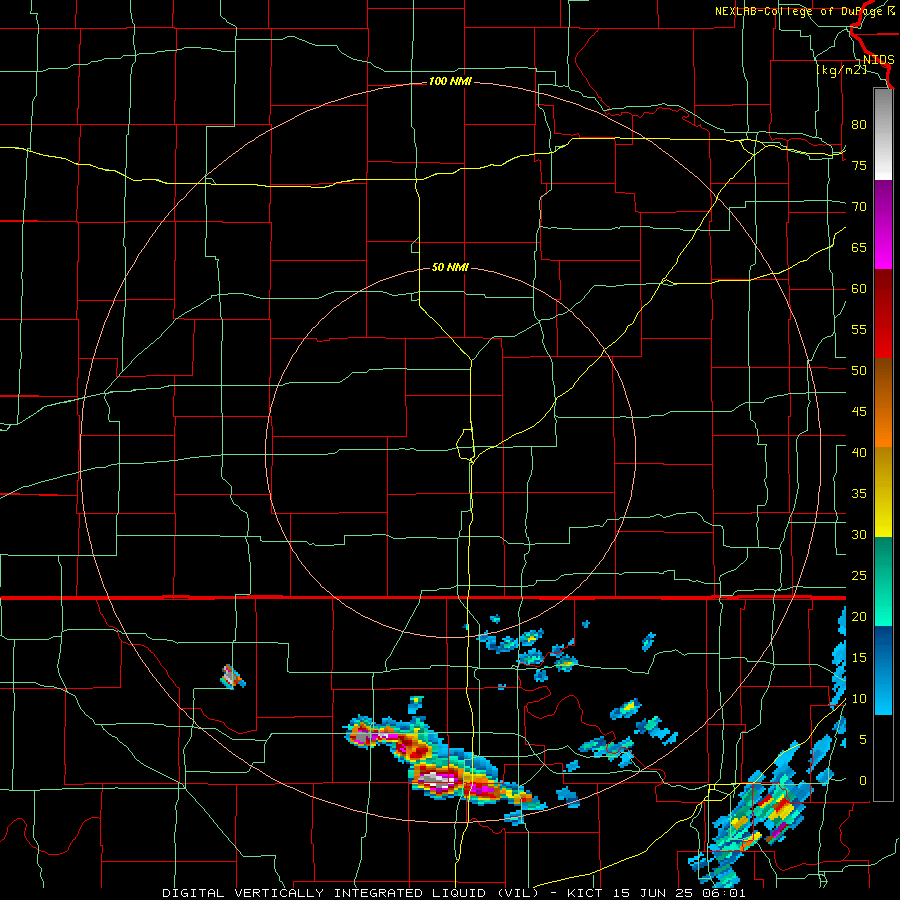Click the 0 value on the scale
This screenshot has height=900, width=900.
coord(863,781)
